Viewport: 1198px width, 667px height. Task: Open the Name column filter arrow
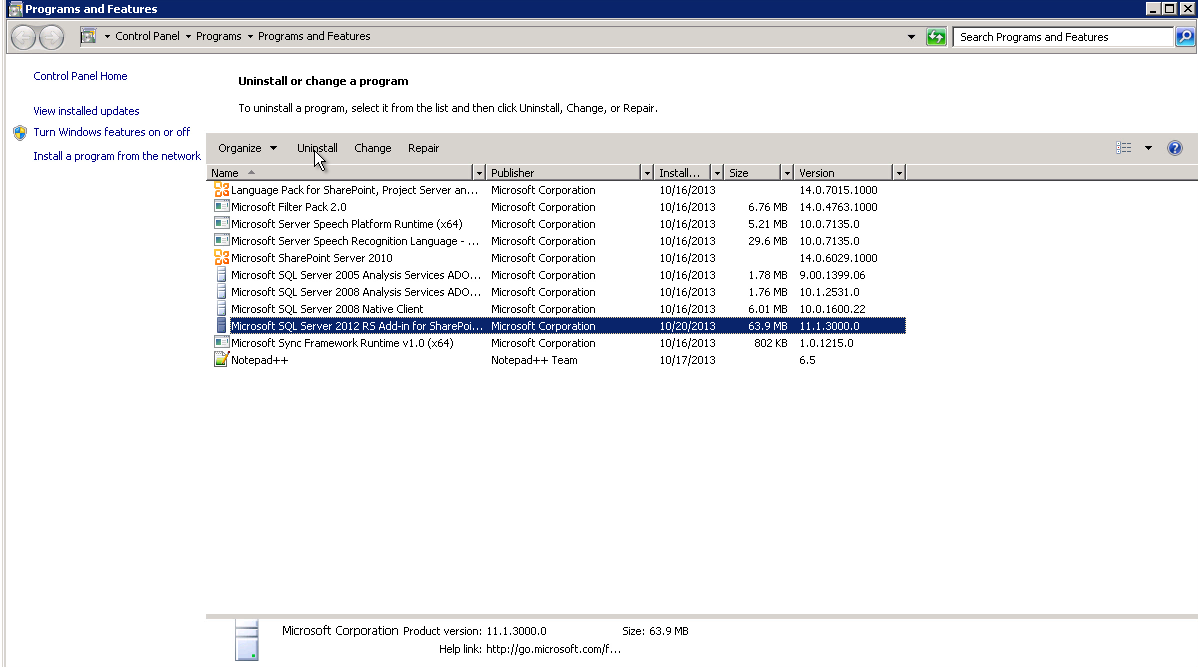click(479, 171)
